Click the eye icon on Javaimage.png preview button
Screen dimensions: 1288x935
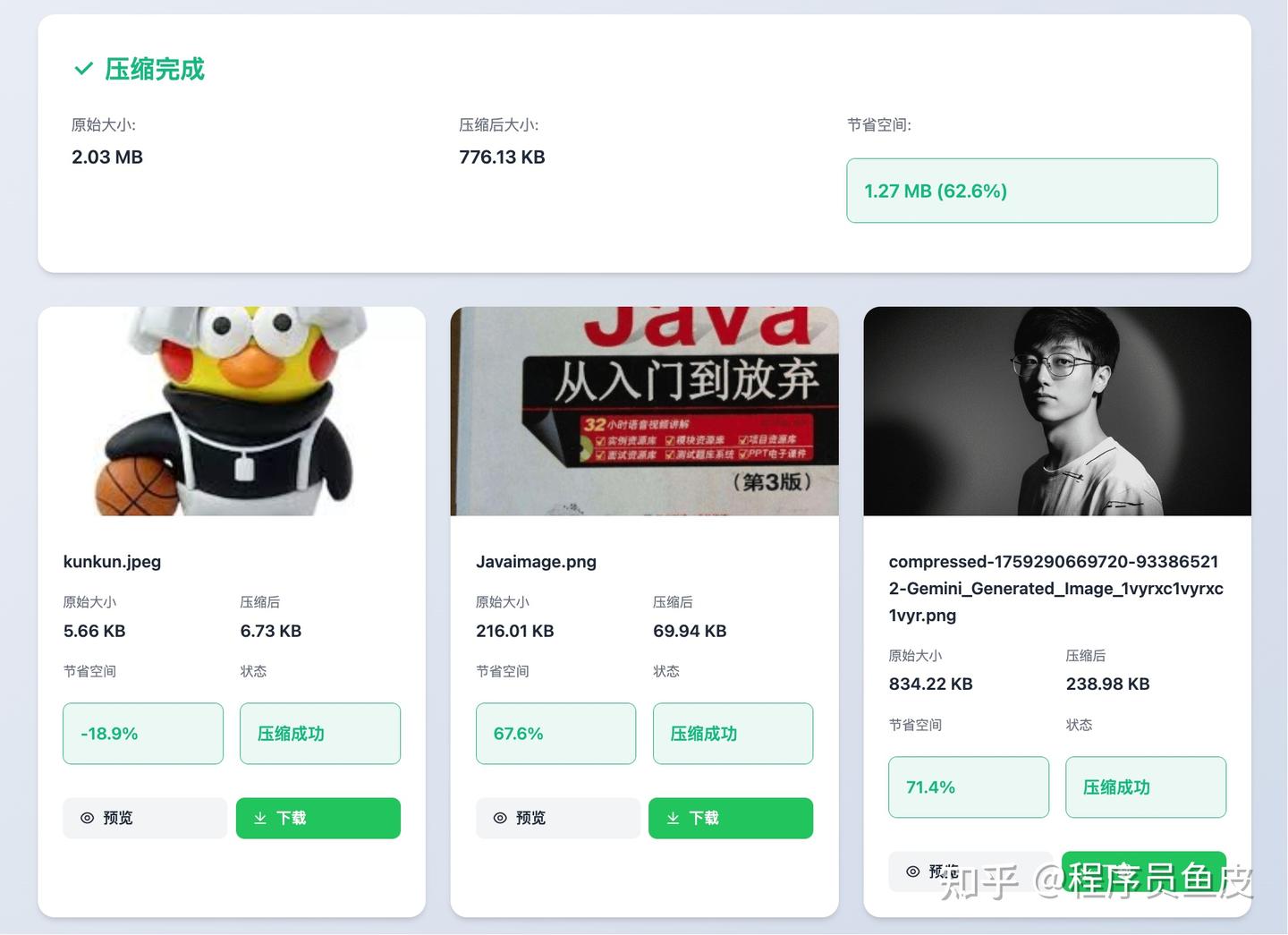[x=500, y=818]
